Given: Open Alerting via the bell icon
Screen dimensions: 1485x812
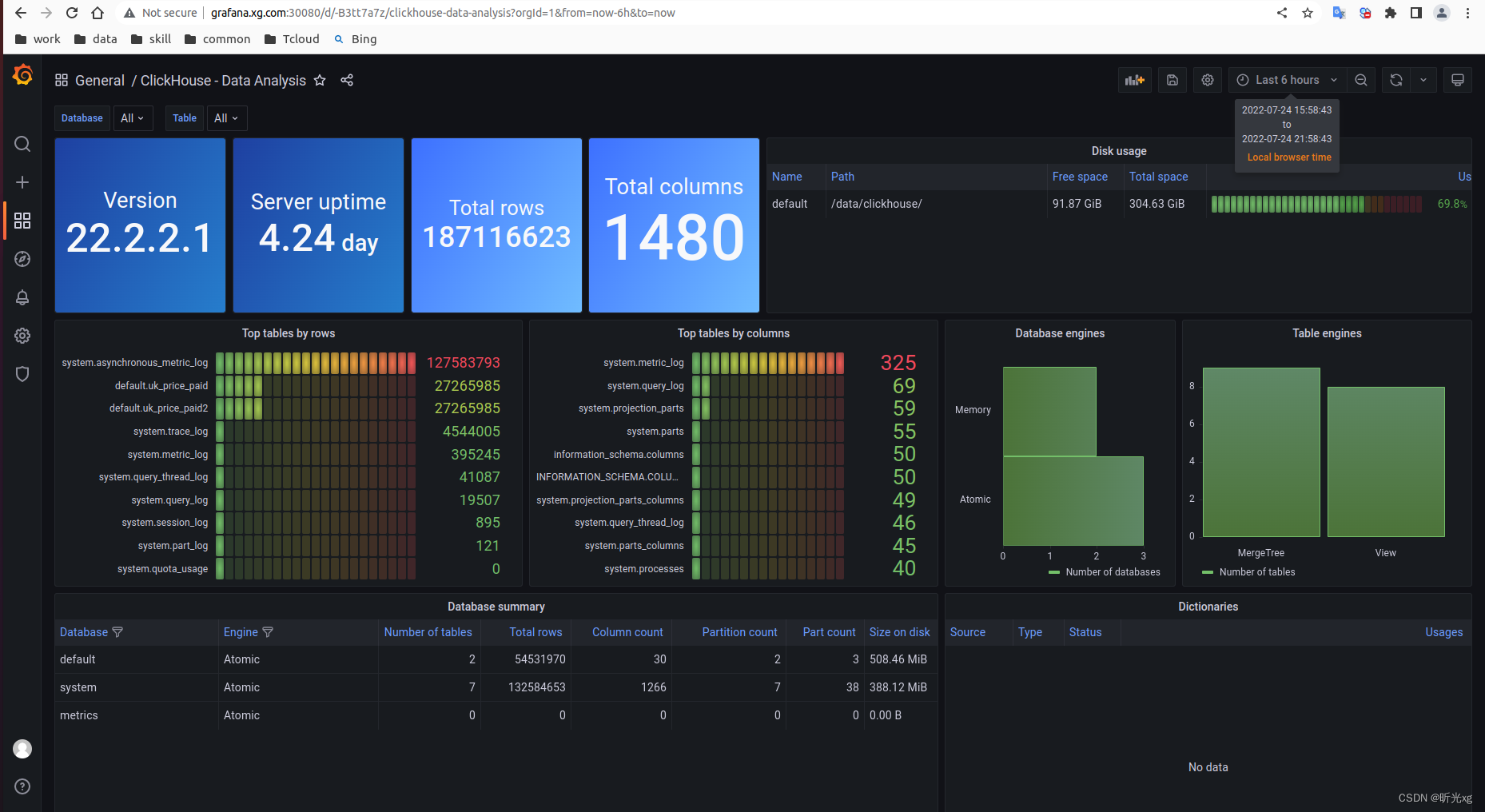Looking at the screenshot, I should pos(22,297).
